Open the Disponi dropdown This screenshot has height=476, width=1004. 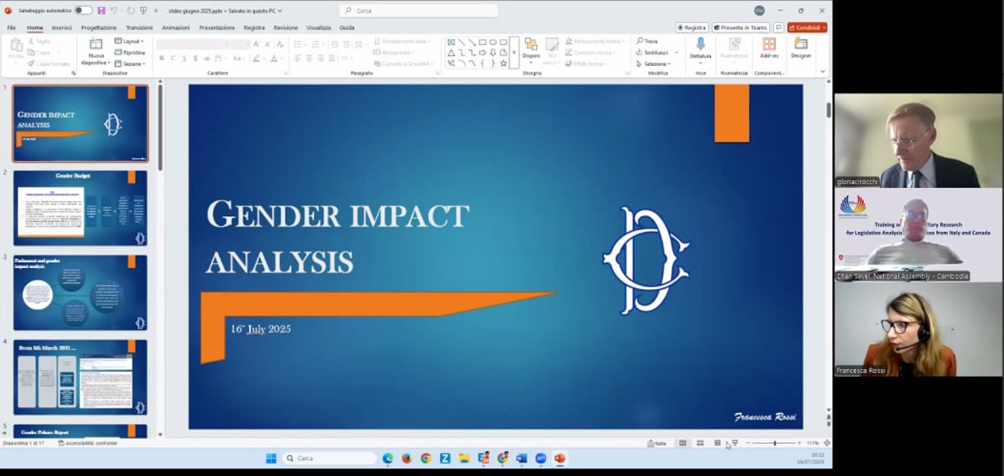[531, 50]
